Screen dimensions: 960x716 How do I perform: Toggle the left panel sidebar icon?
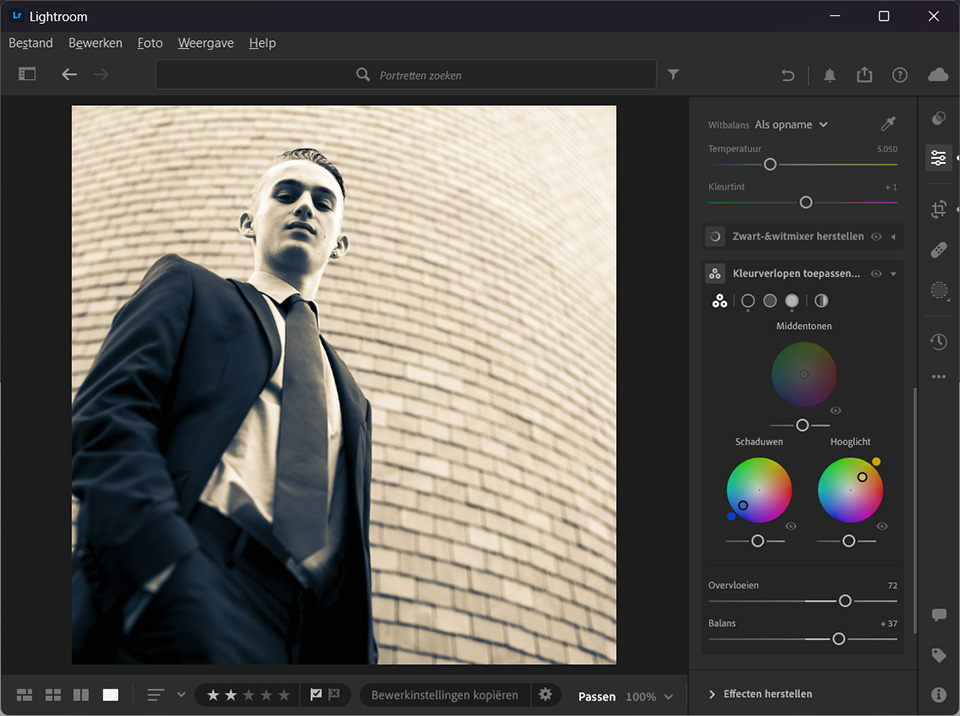tap(27, 74)
